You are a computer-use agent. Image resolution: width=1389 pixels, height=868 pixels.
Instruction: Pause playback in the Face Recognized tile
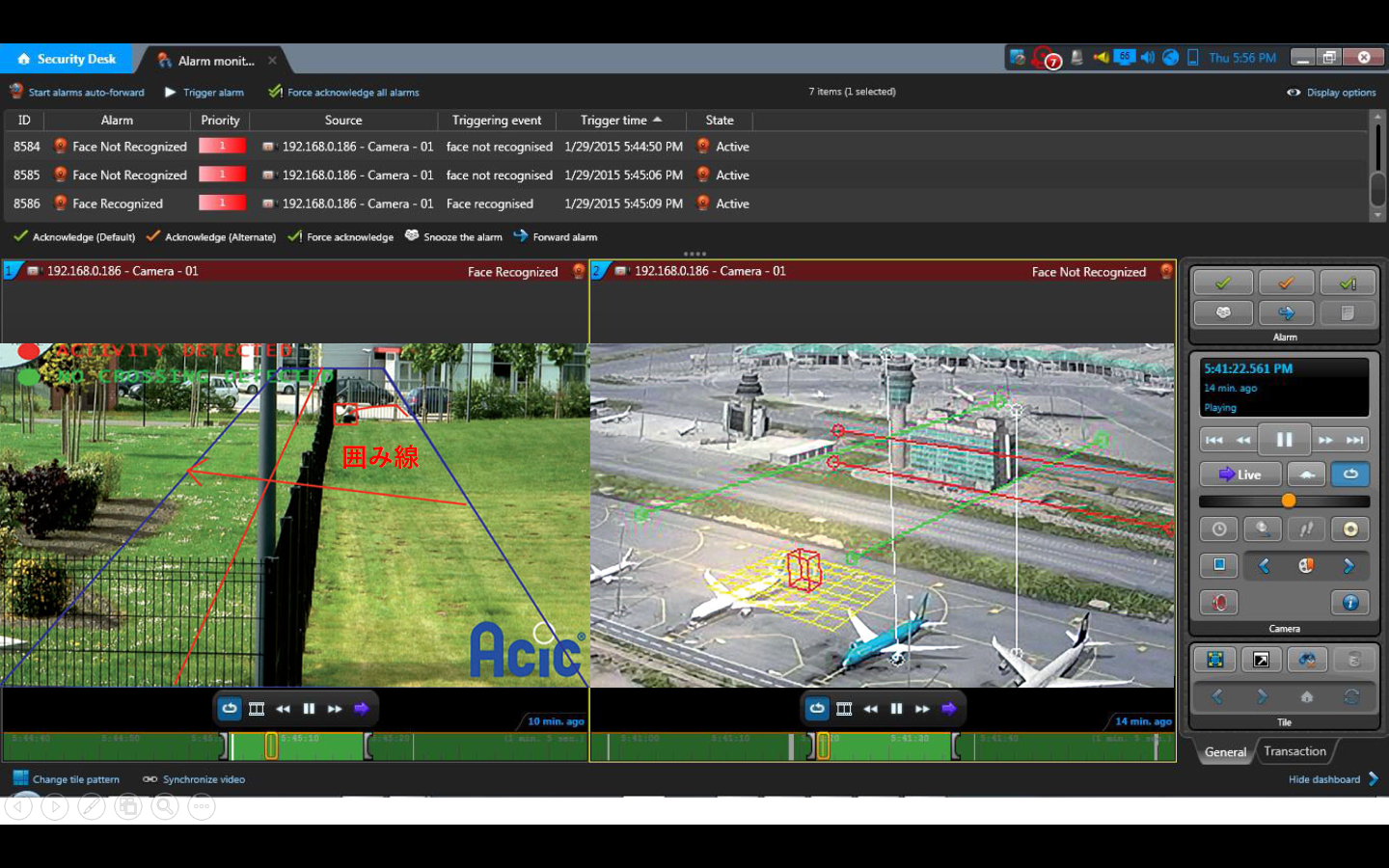click(309, 709)
